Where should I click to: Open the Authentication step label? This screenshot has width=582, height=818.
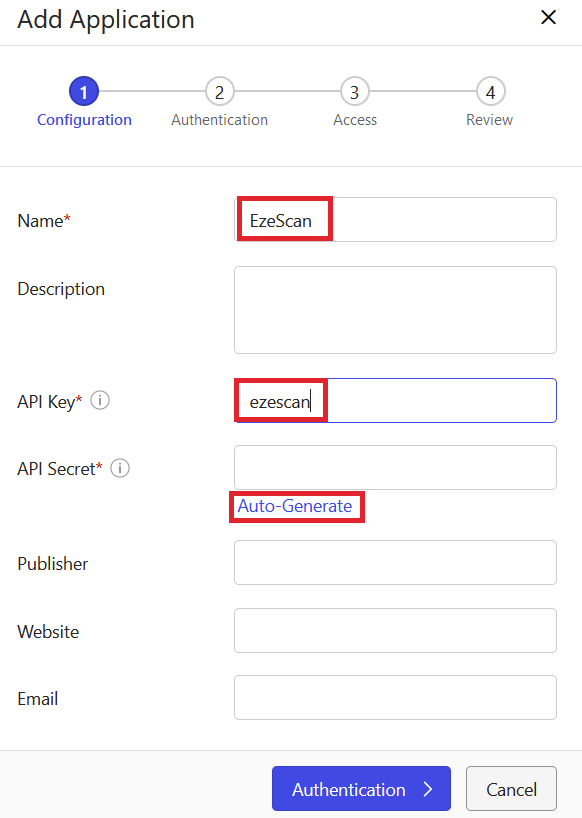[x=219, y=120]
